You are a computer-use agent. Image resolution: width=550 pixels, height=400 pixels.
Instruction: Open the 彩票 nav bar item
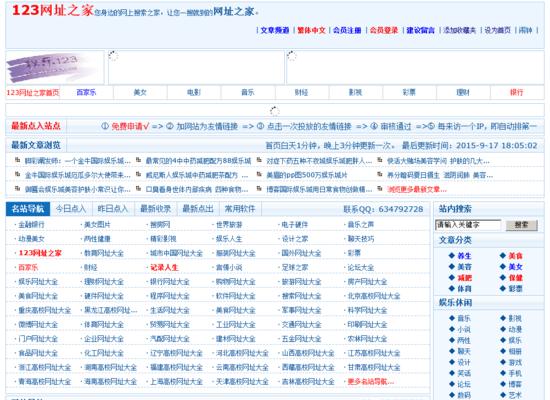point(409,92)
